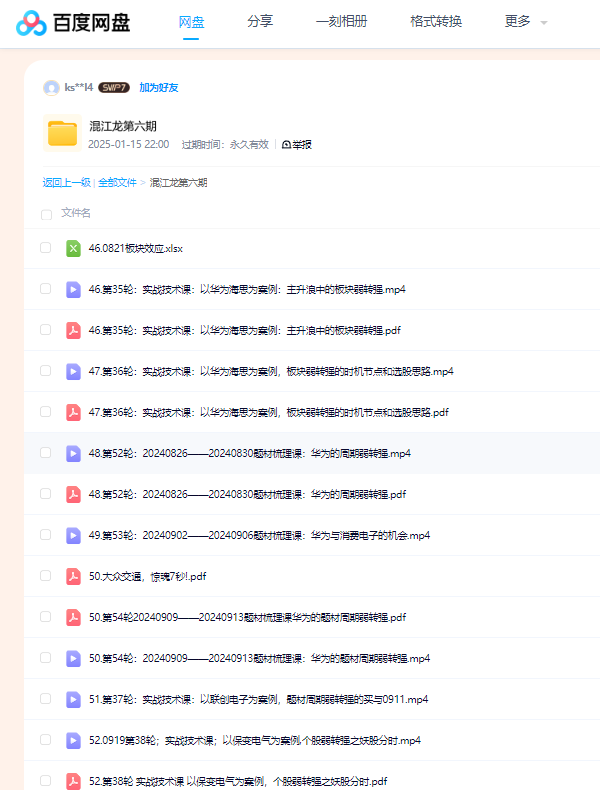Screen dimensions: 600x790
Task: Click the PDF icon of 47.第36轮 pdf
Action: pos(74,413)
